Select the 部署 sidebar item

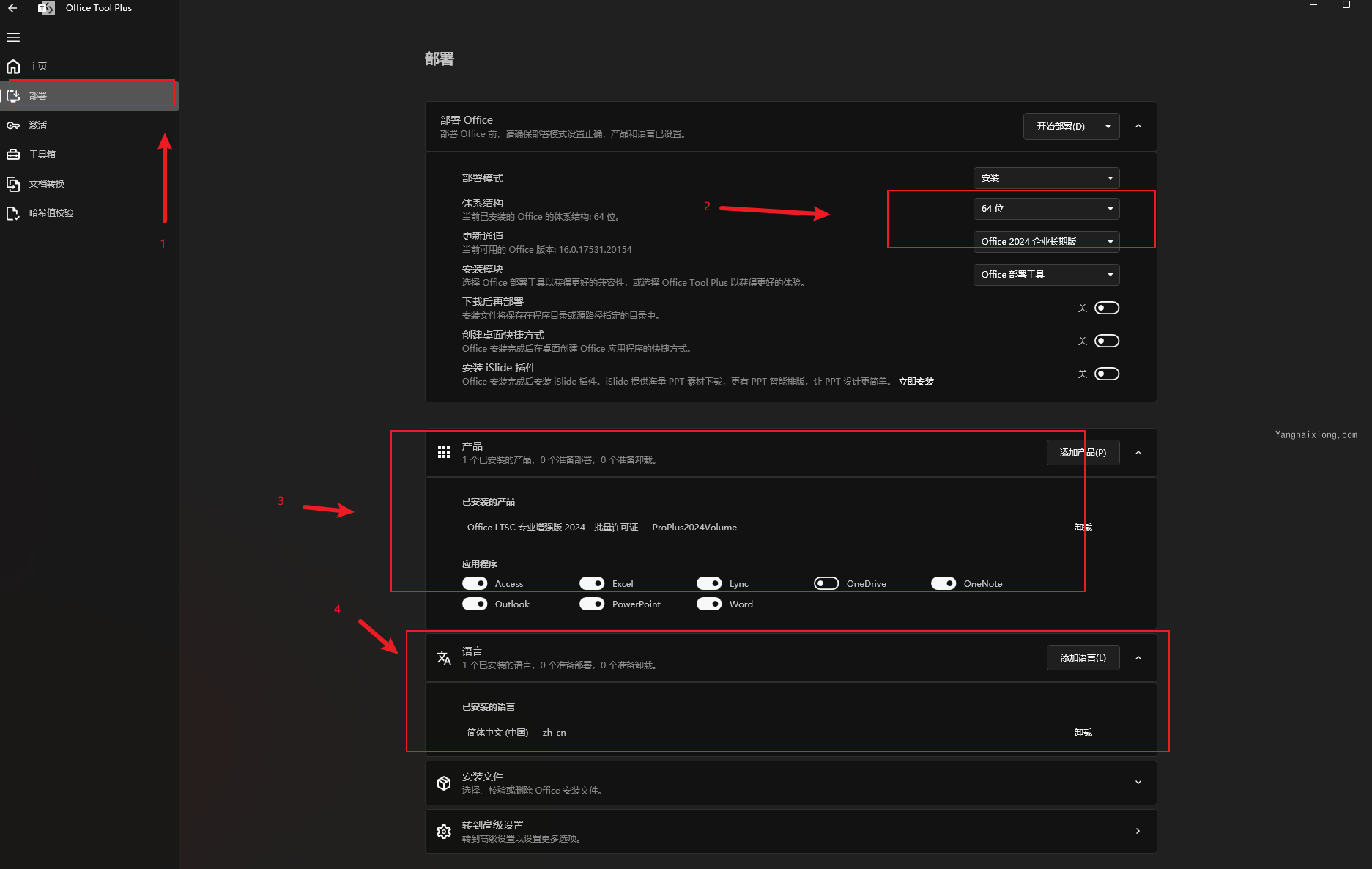(89, 96)
